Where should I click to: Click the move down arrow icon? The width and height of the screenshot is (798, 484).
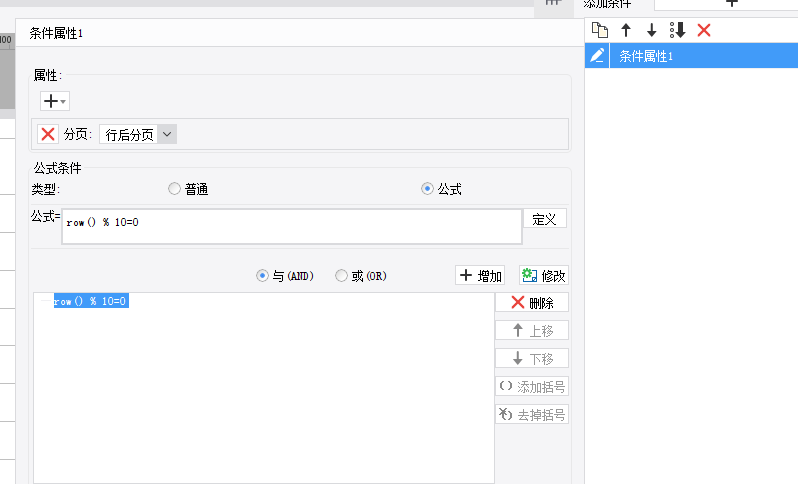(x=651, y=30)
